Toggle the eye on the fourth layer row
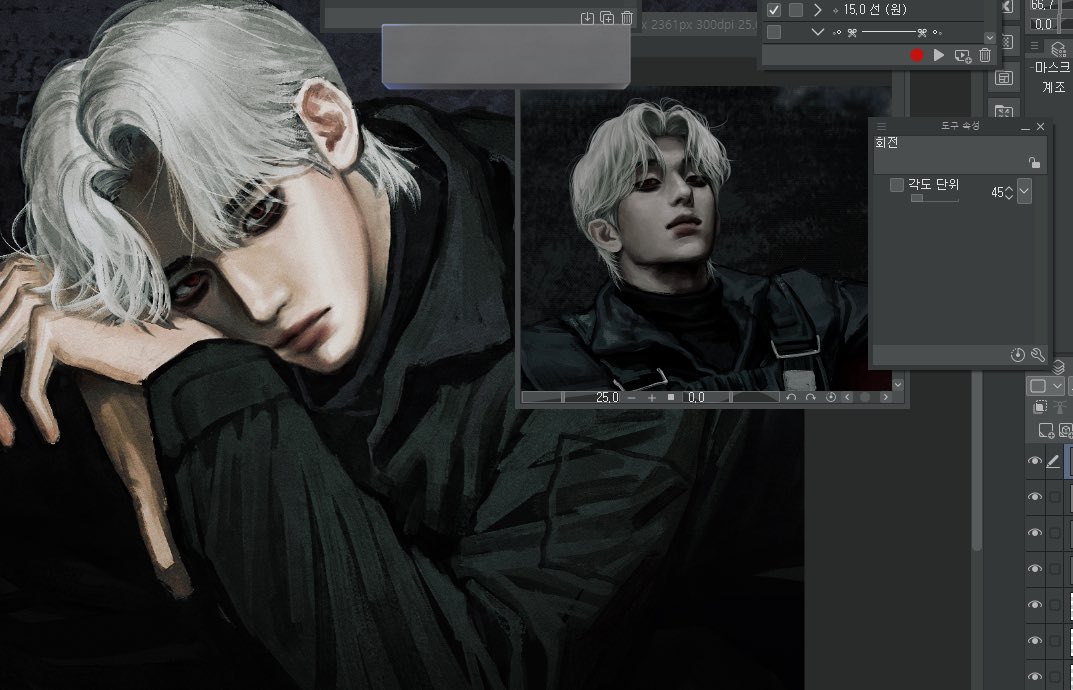This screenshot has width=1073, height=690. click(x=1035, y=569)
